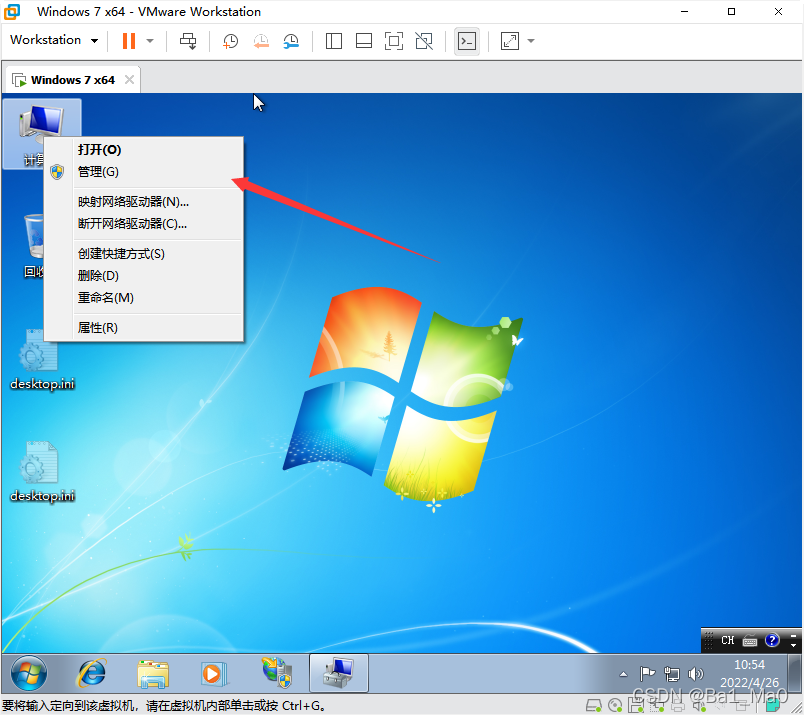Switch to the Windows 7 x64 tab

(73, 80)
